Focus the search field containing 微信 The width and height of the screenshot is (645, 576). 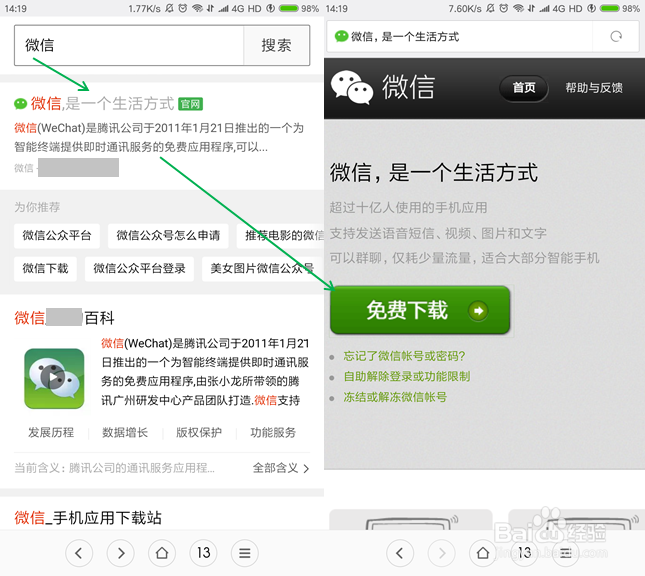coord(129,45)
